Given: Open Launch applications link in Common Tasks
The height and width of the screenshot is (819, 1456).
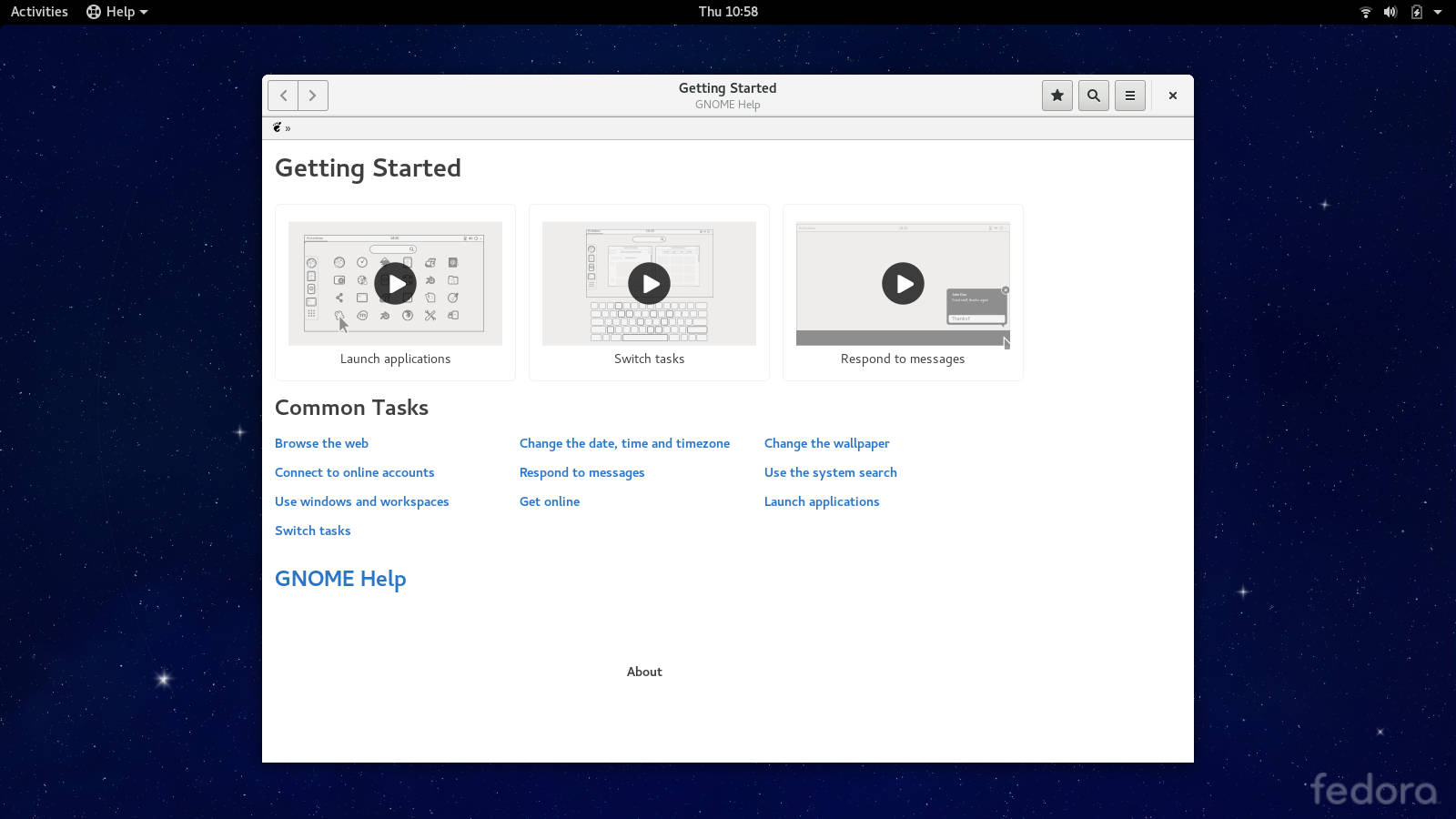Looking at the screenshot, I should 821,501.
